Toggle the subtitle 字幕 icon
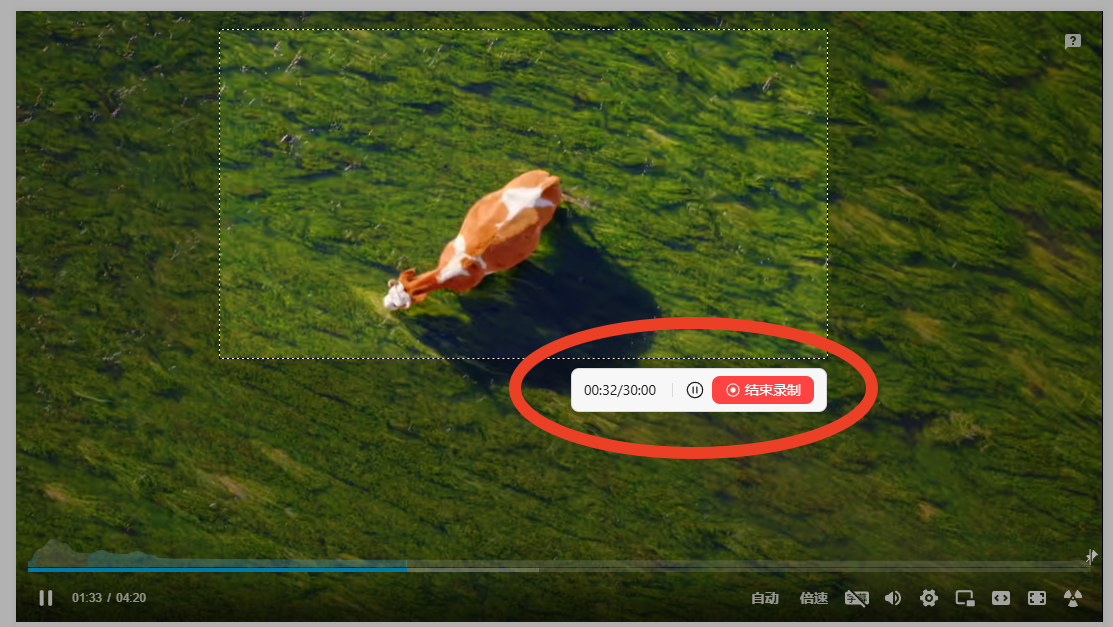 pos(856,598)
